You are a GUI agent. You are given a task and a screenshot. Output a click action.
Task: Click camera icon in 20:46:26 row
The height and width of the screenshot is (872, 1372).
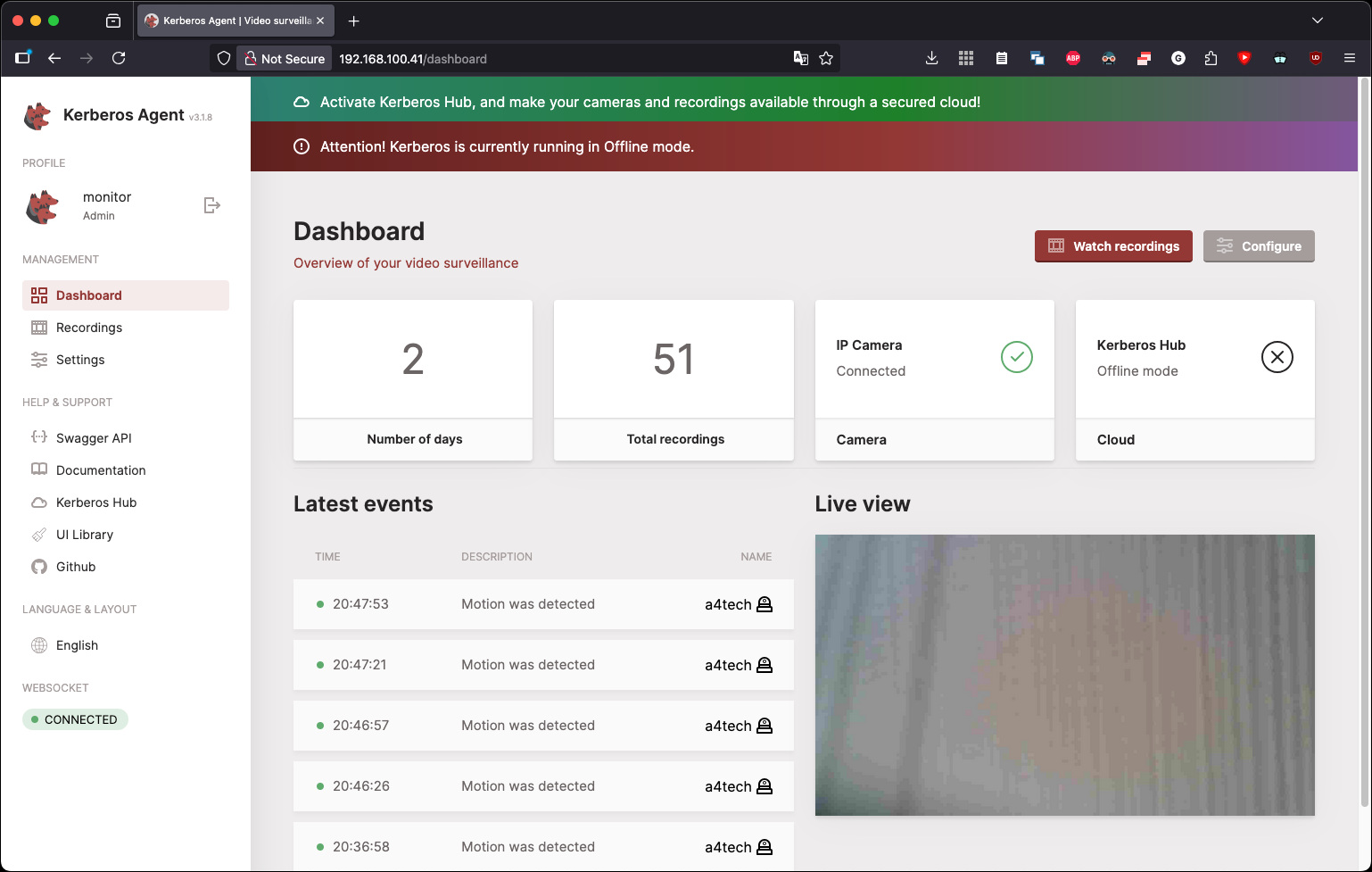point(765,786)
